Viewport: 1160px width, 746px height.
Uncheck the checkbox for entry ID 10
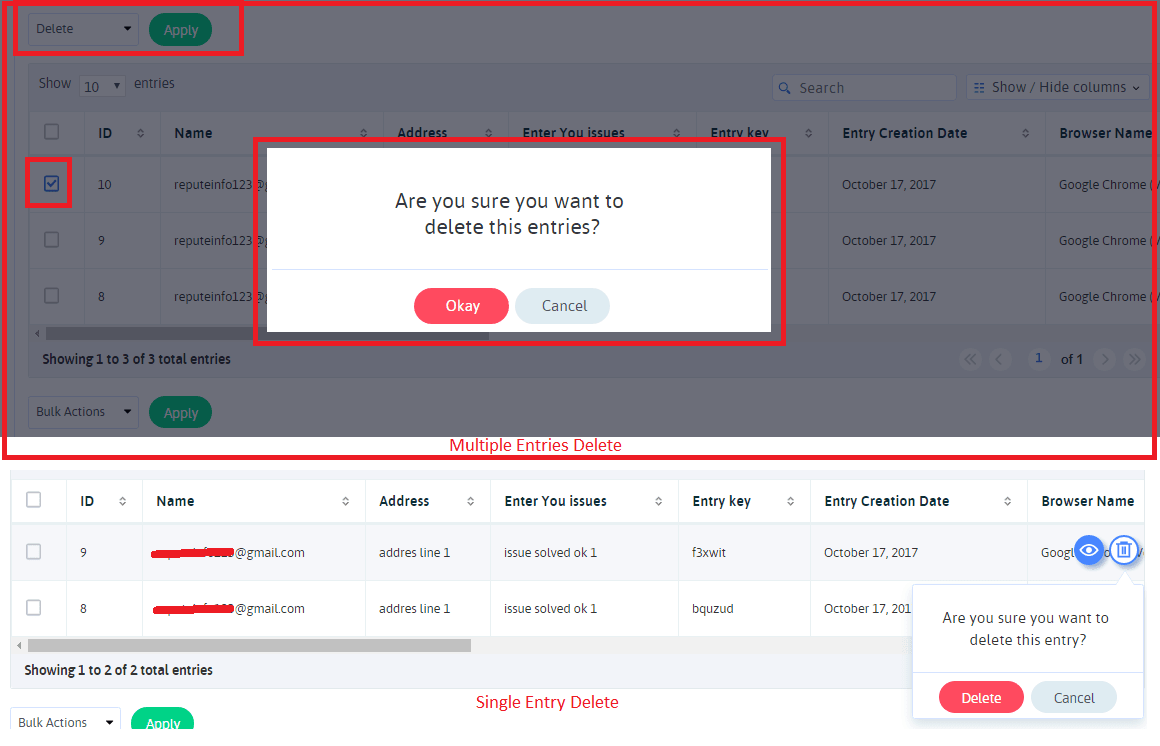coord(52,184)
